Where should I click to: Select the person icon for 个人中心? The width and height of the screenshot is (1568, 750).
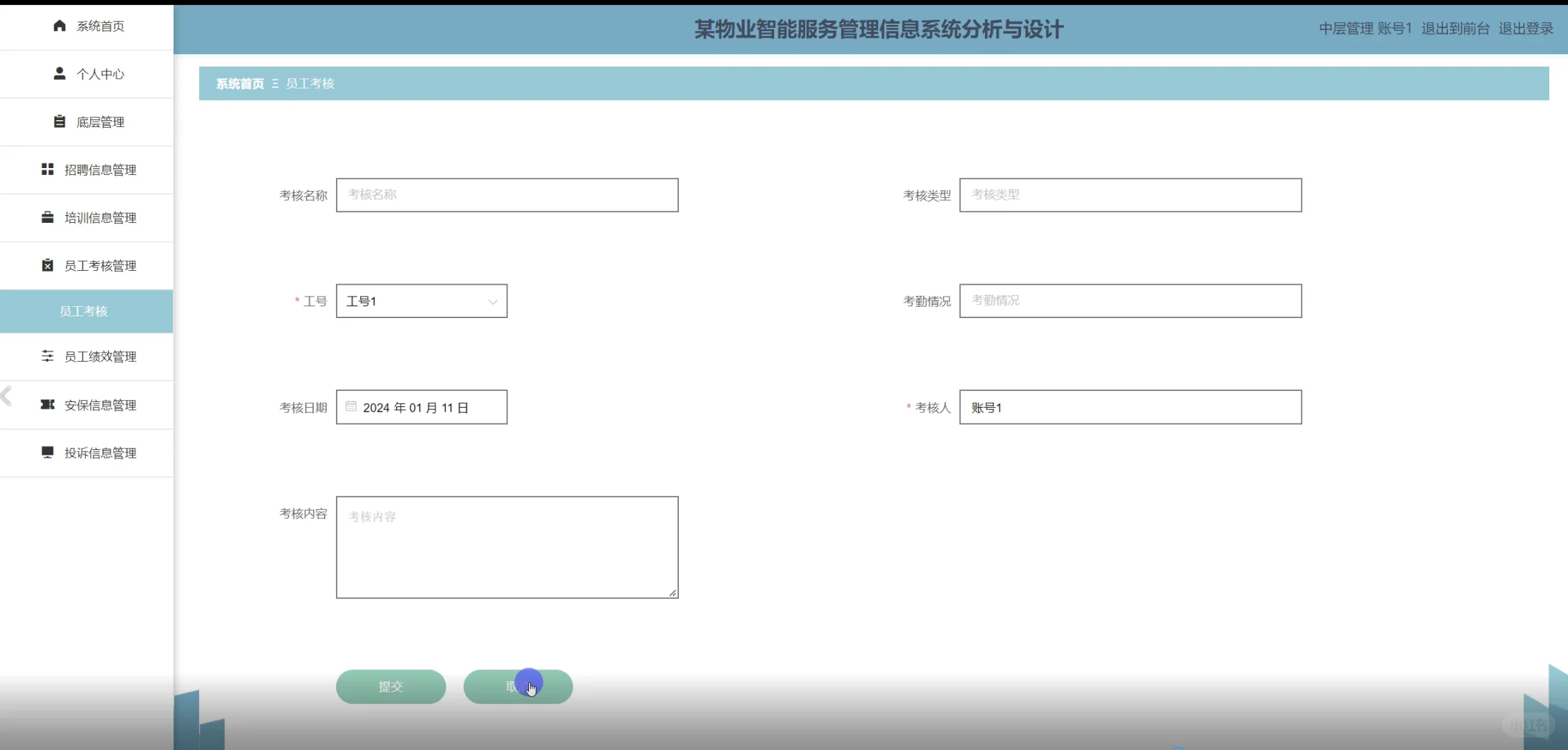59,74
